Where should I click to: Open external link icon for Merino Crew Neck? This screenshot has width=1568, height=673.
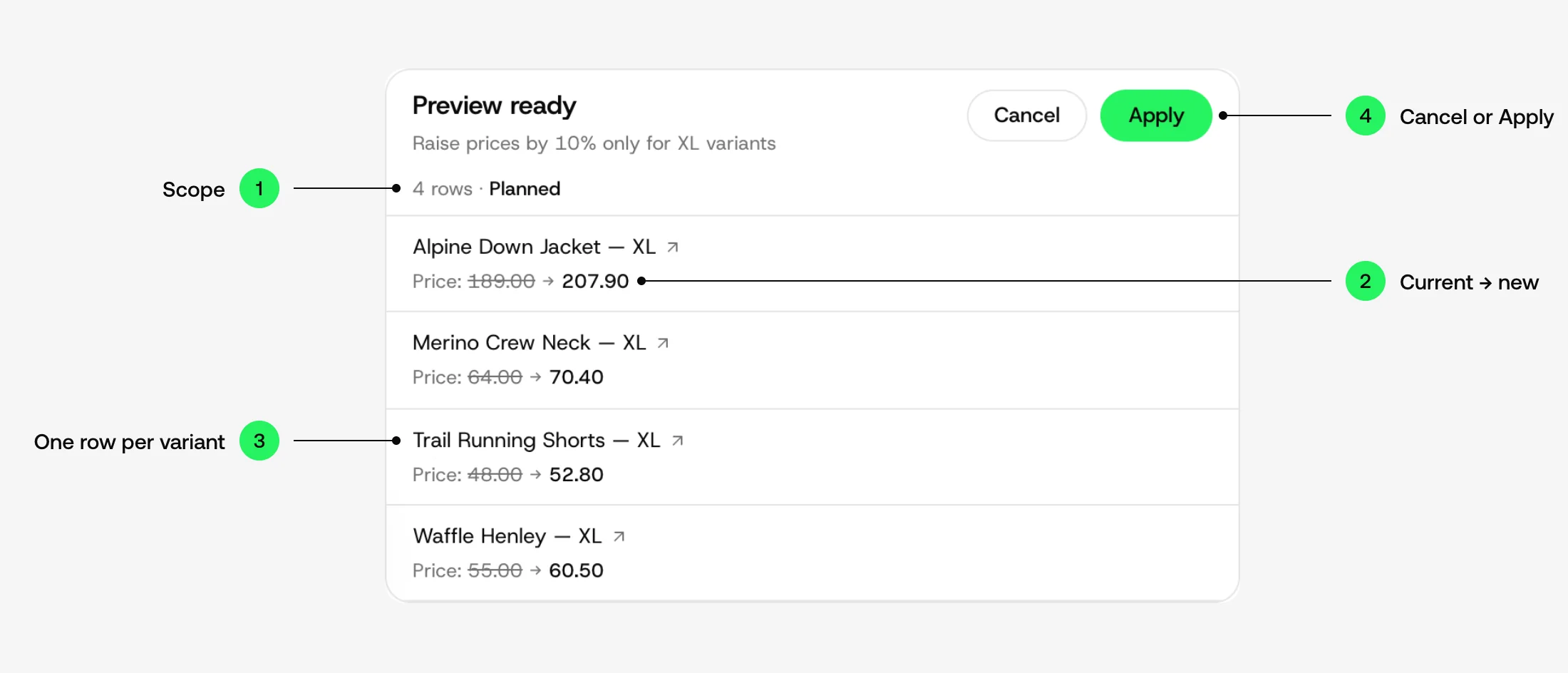663,343
